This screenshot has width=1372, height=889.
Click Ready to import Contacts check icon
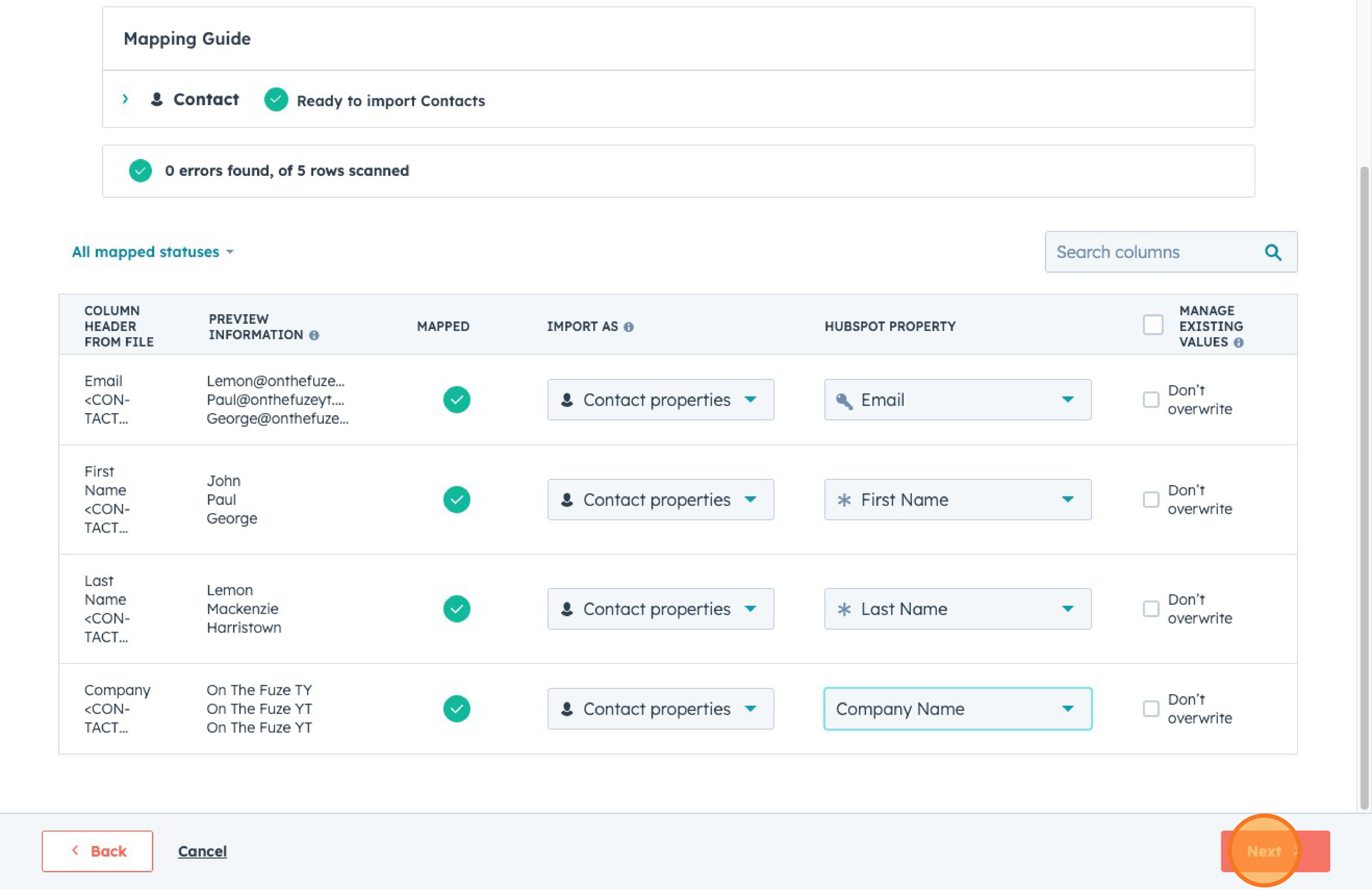(x=276, y=100)
